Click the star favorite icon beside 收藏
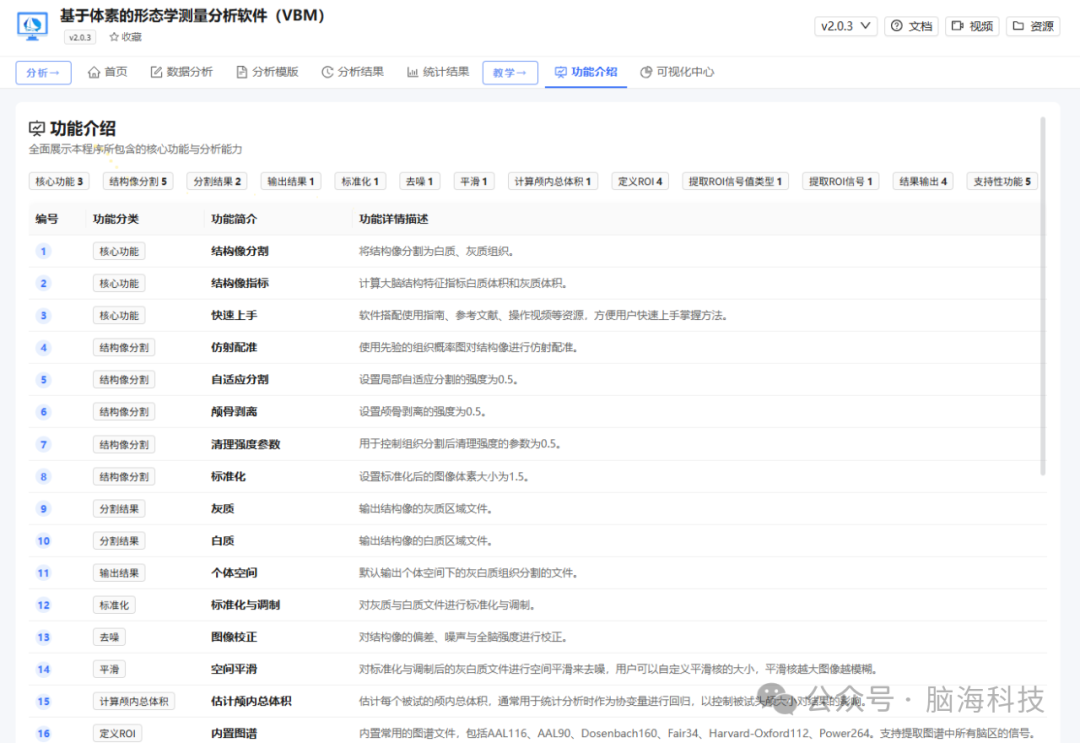1080x743 pixels. [x=114, y=37]
